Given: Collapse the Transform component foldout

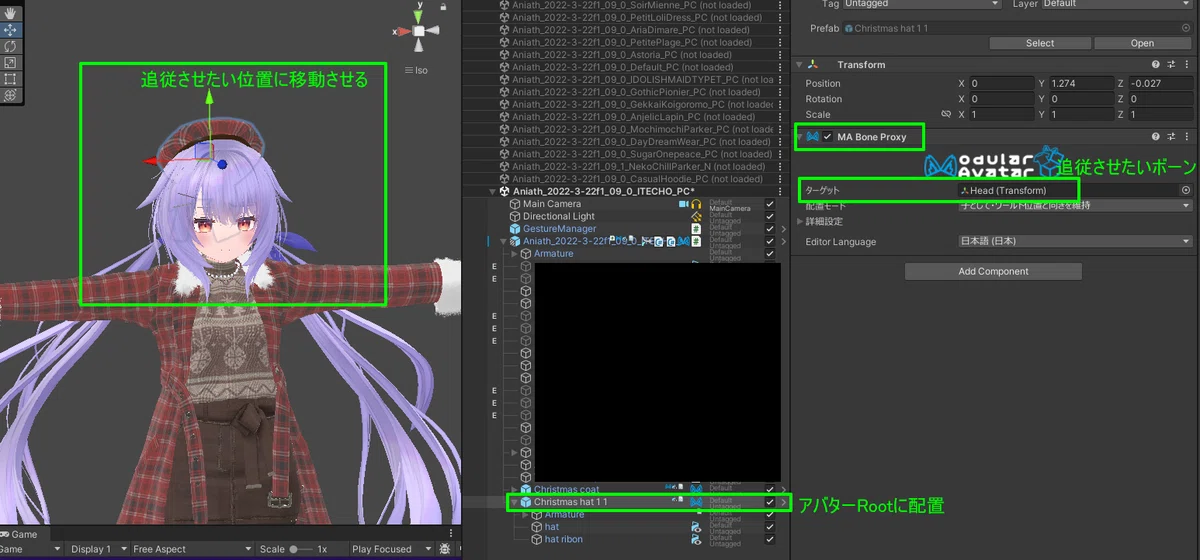Looking at the screenshot, I should pyautogui.click(x=800, y=65).
